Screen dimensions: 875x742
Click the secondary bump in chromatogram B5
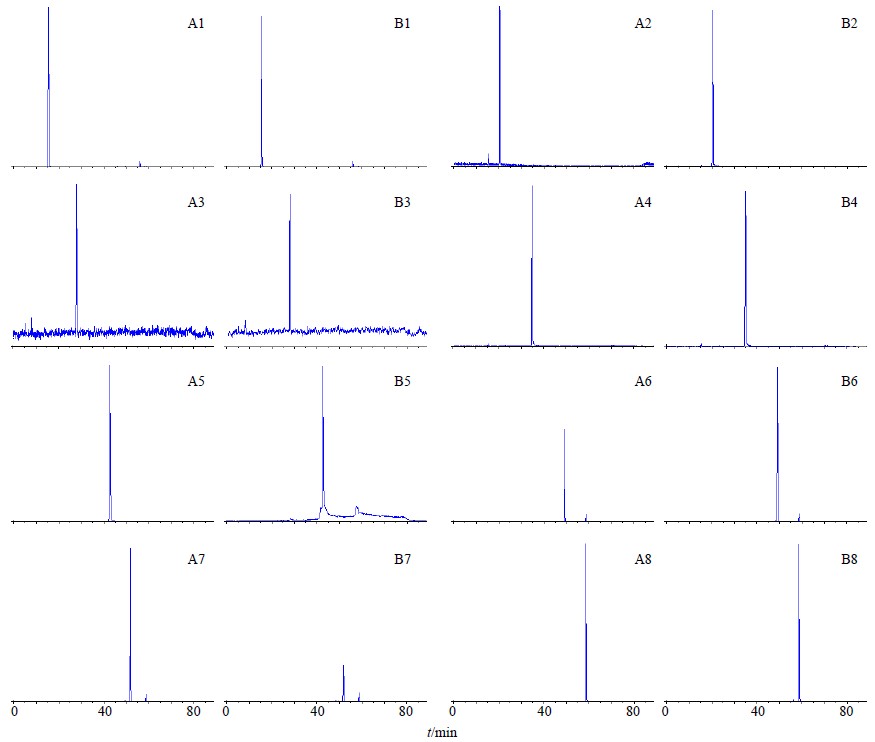click(x=357, y=510)
